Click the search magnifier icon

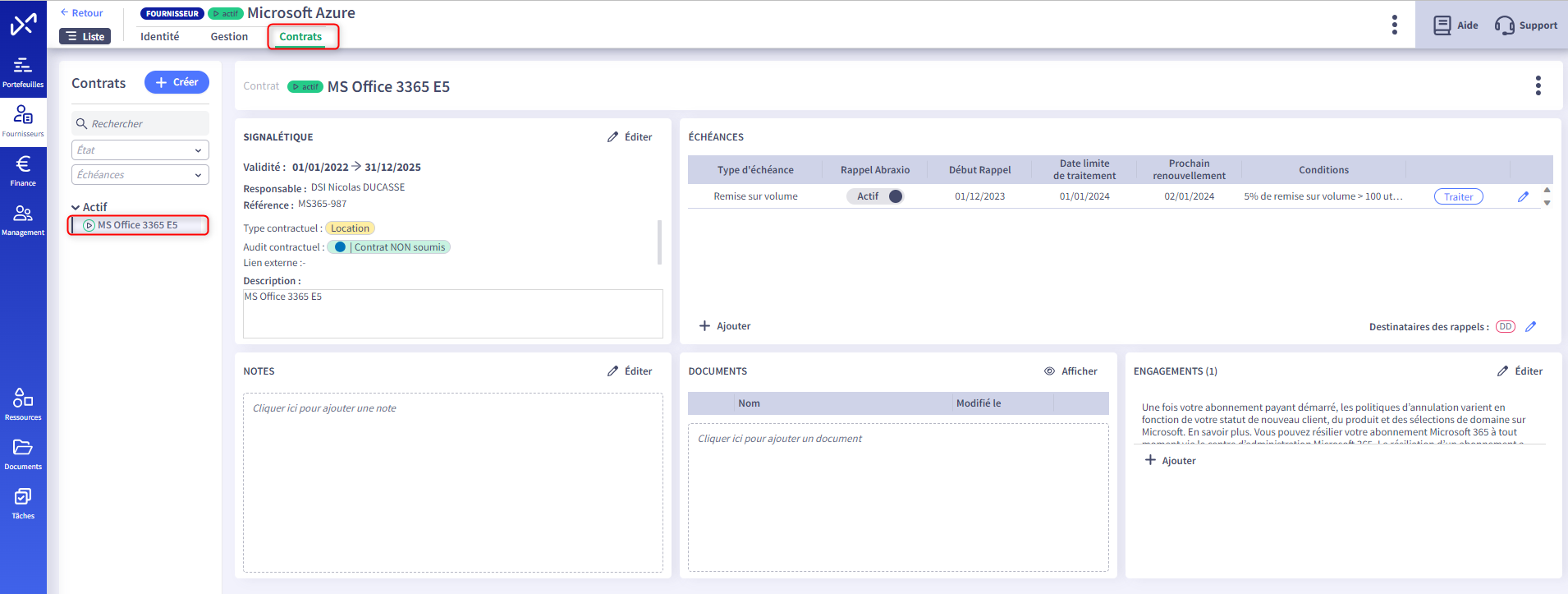coord(81,123)
